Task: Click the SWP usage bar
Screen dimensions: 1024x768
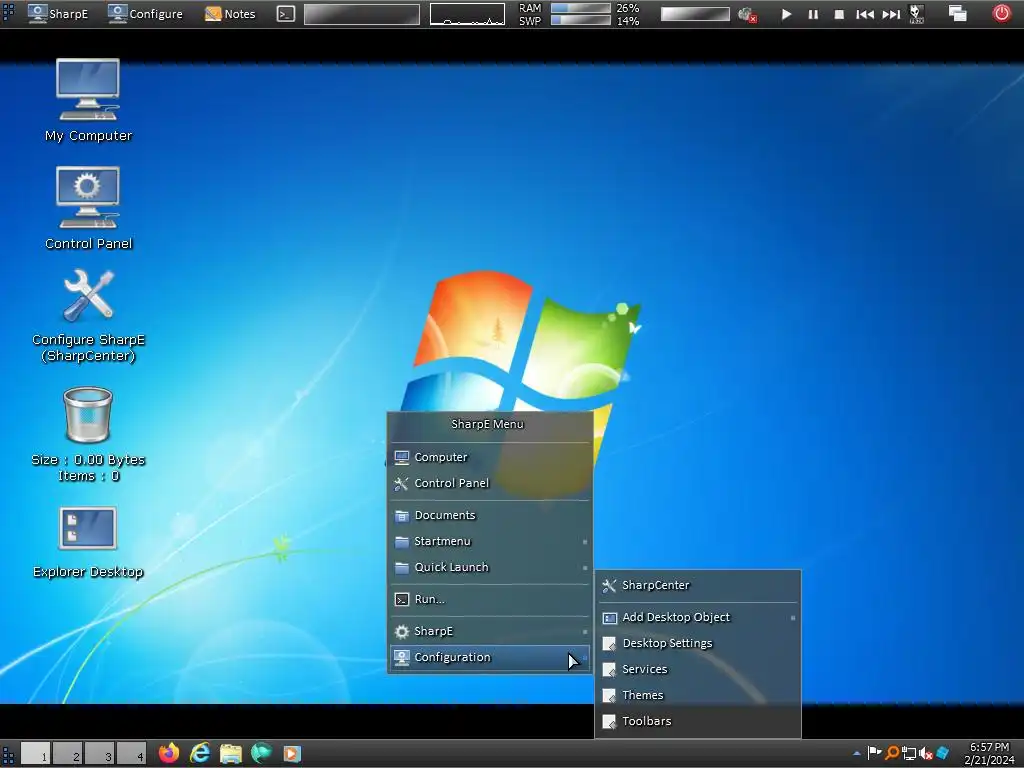Action: 581,20
